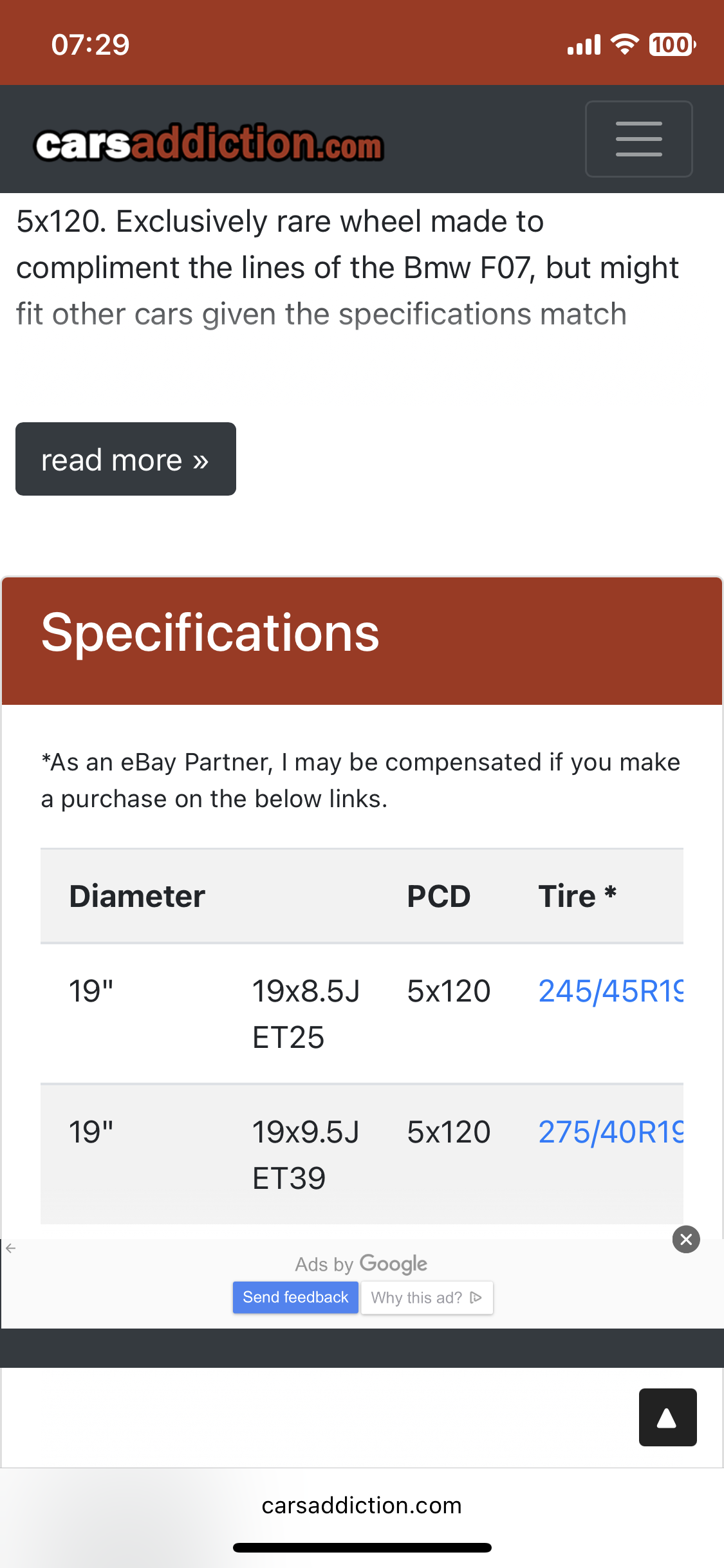Select the PCD column header
The image size is (724, 1568).
point(438,896)
